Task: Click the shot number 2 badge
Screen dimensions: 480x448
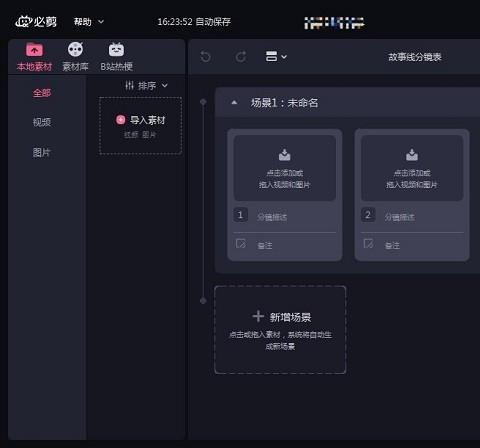Action: [368, 215]
